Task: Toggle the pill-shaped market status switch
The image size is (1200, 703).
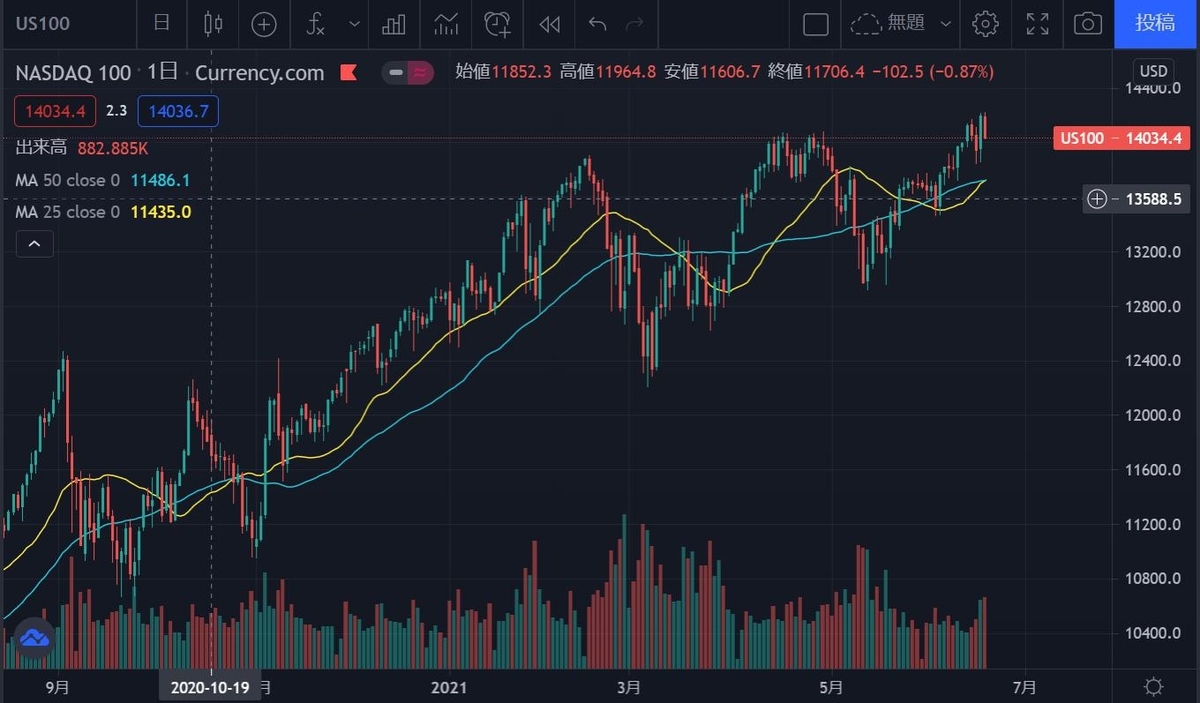Action: pyautogui.click(x=410, y=73)
